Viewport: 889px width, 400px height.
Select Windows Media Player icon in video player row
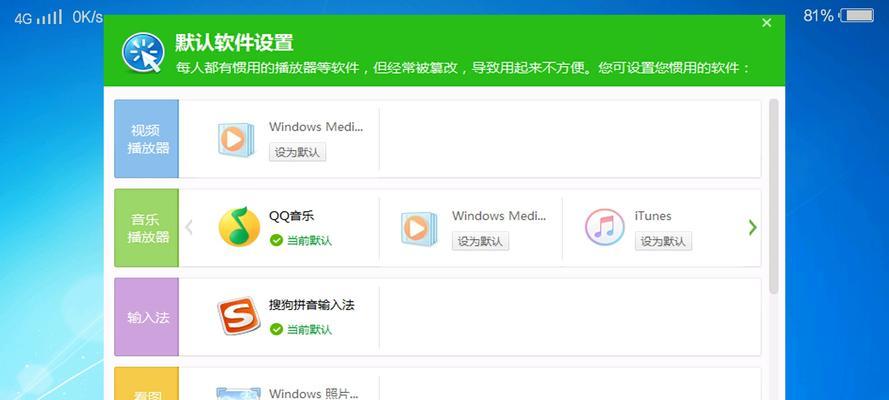[x=235, y=139]
